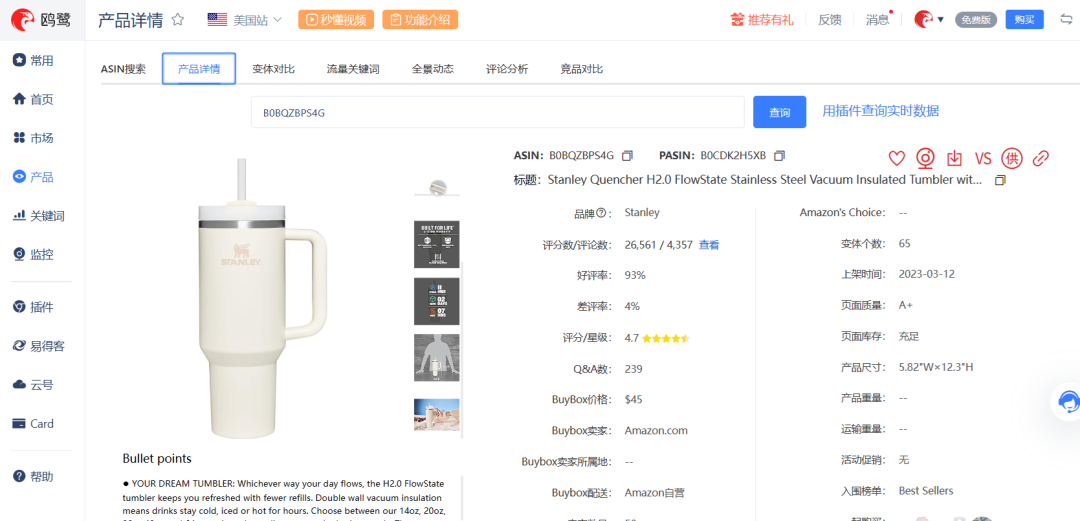Click the 购买 button
This screenshot has width=1080, height=521.
coord(1024,19)
